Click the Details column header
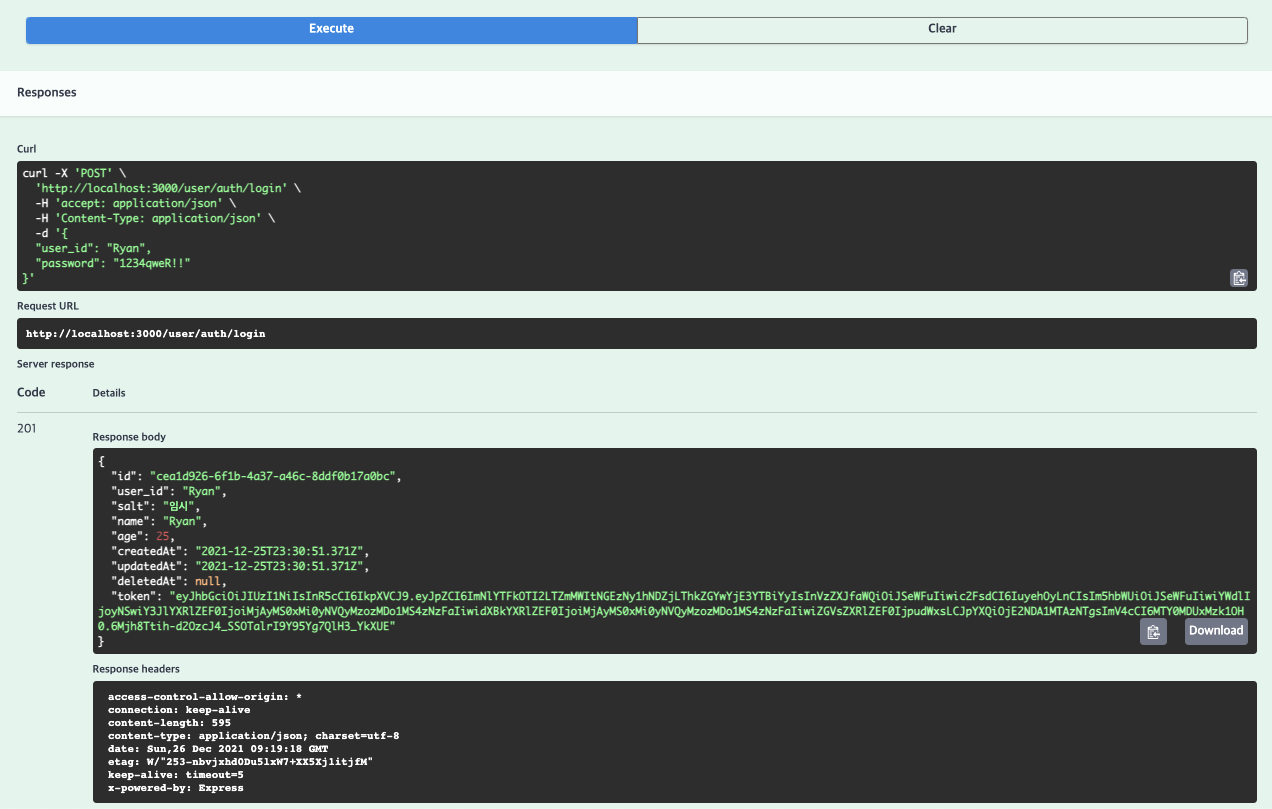 pyautogui.click(x=109, y=393)
